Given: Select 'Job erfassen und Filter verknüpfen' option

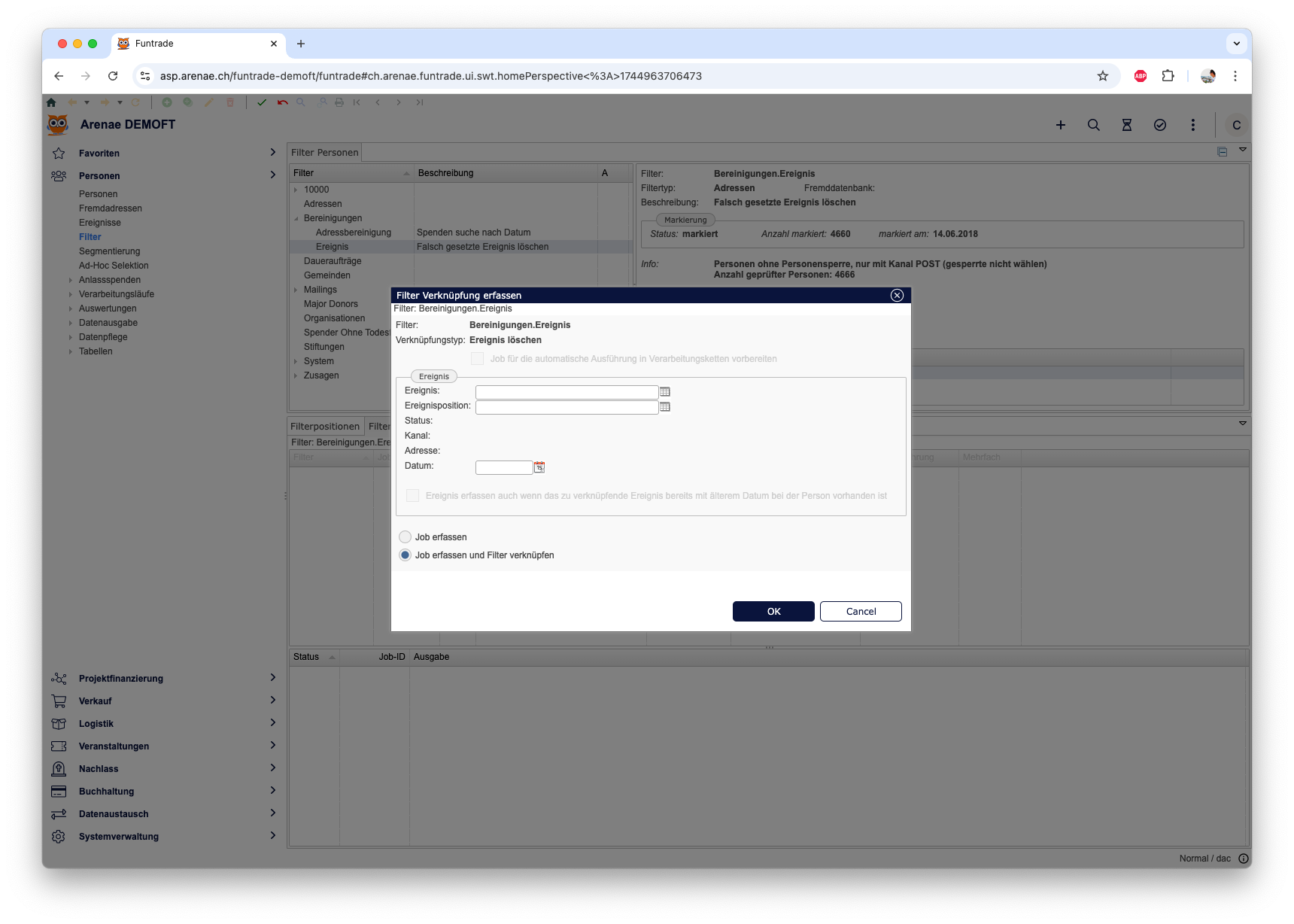Looking at the screenshot, I should point(406,555).
